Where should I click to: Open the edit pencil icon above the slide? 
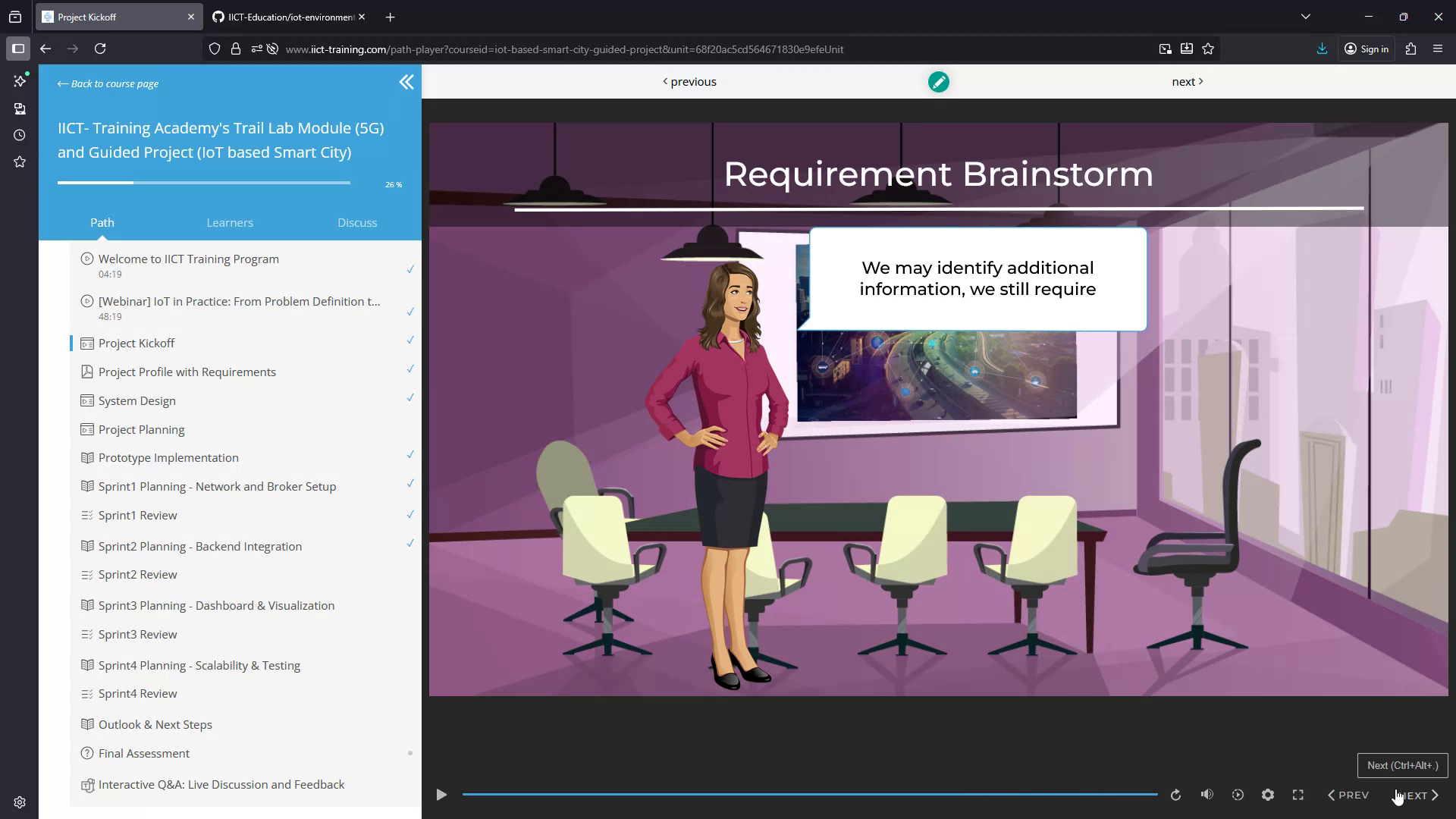pyautogui.click(x=938, y=82)
